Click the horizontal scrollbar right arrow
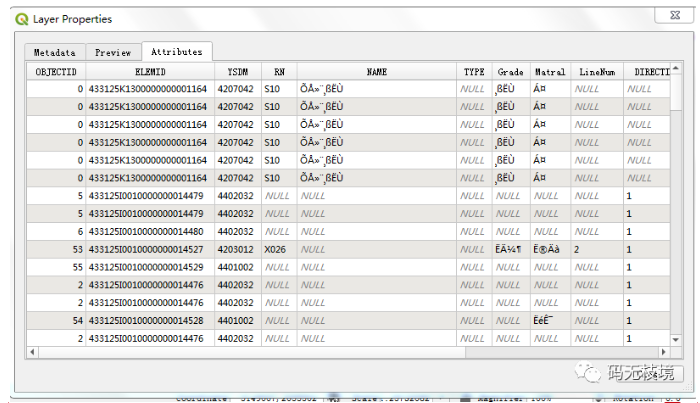The image size is (700, 403). tap(664, 352)
